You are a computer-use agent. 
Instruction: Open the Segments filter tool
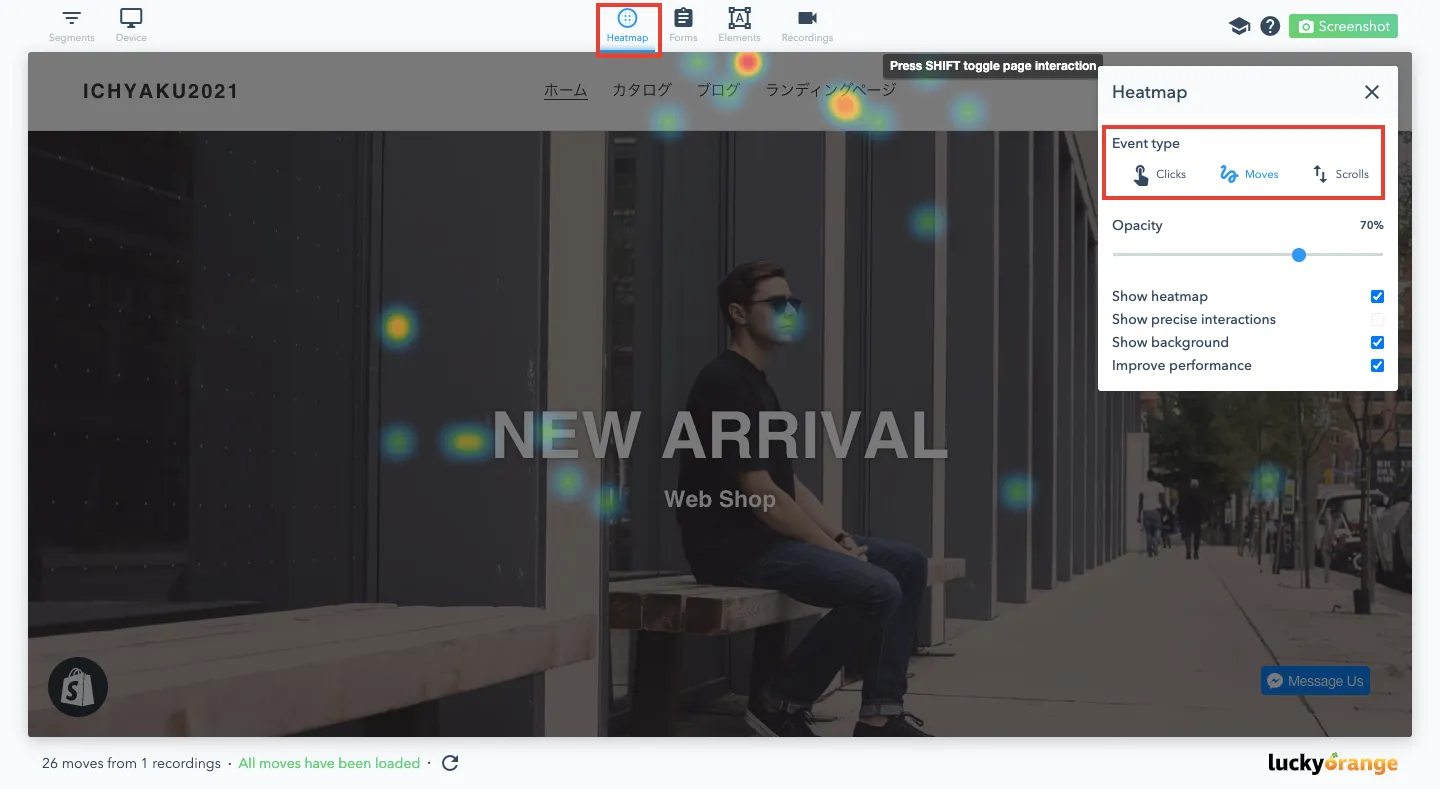point(72,26)
